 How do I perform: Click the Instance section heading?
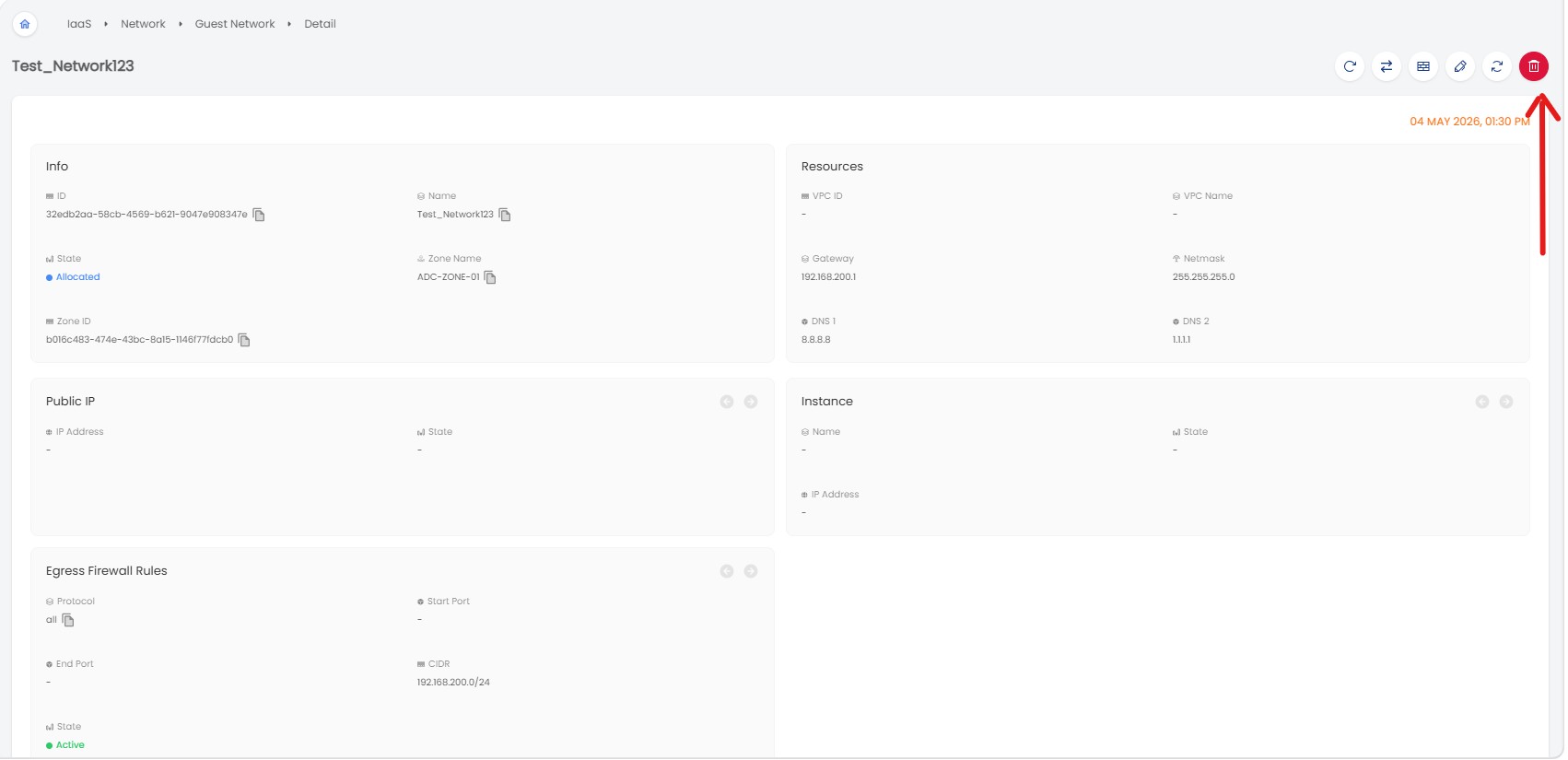[x=827, y=402]
